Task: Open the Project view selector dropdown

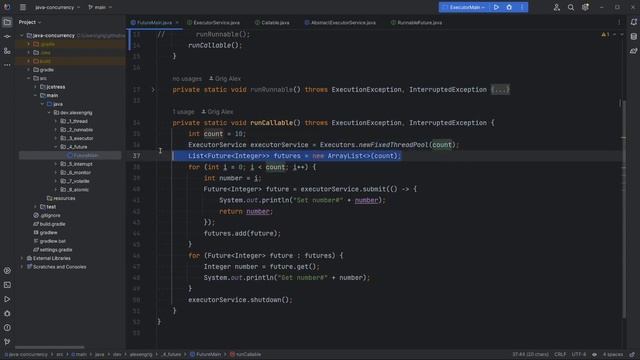Action: pos(30,22)
